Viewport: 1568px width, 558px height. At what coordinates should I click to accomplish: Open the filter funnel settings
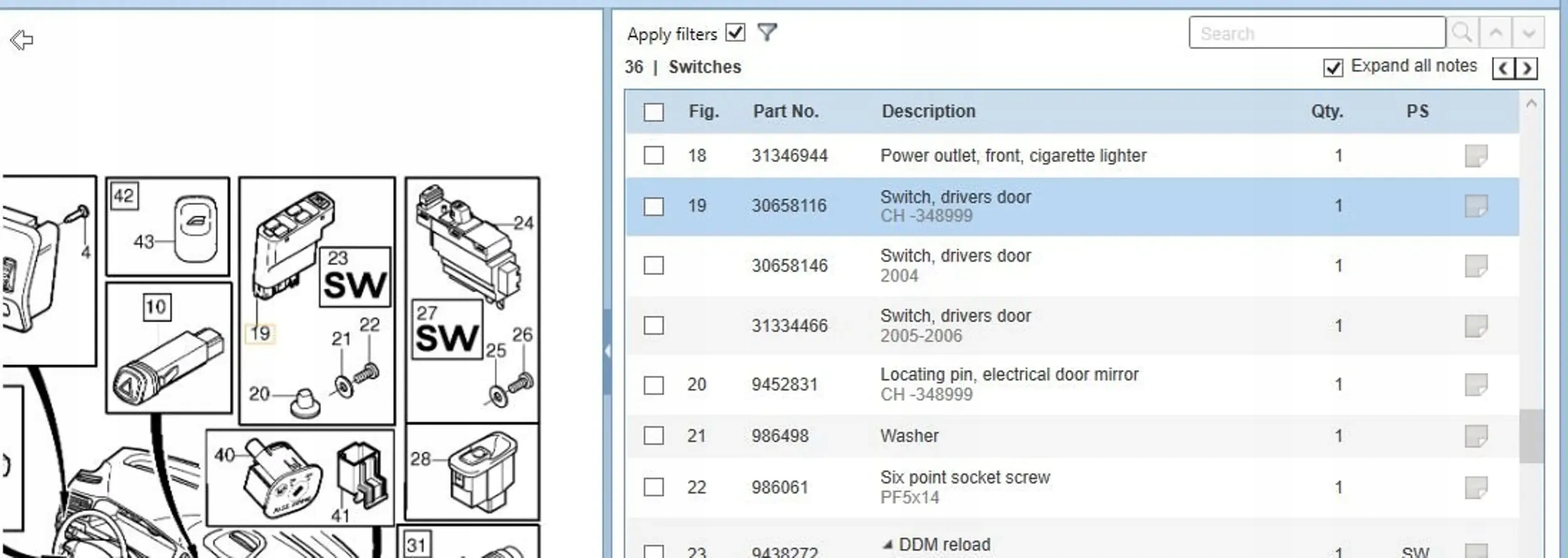[767, 32]
